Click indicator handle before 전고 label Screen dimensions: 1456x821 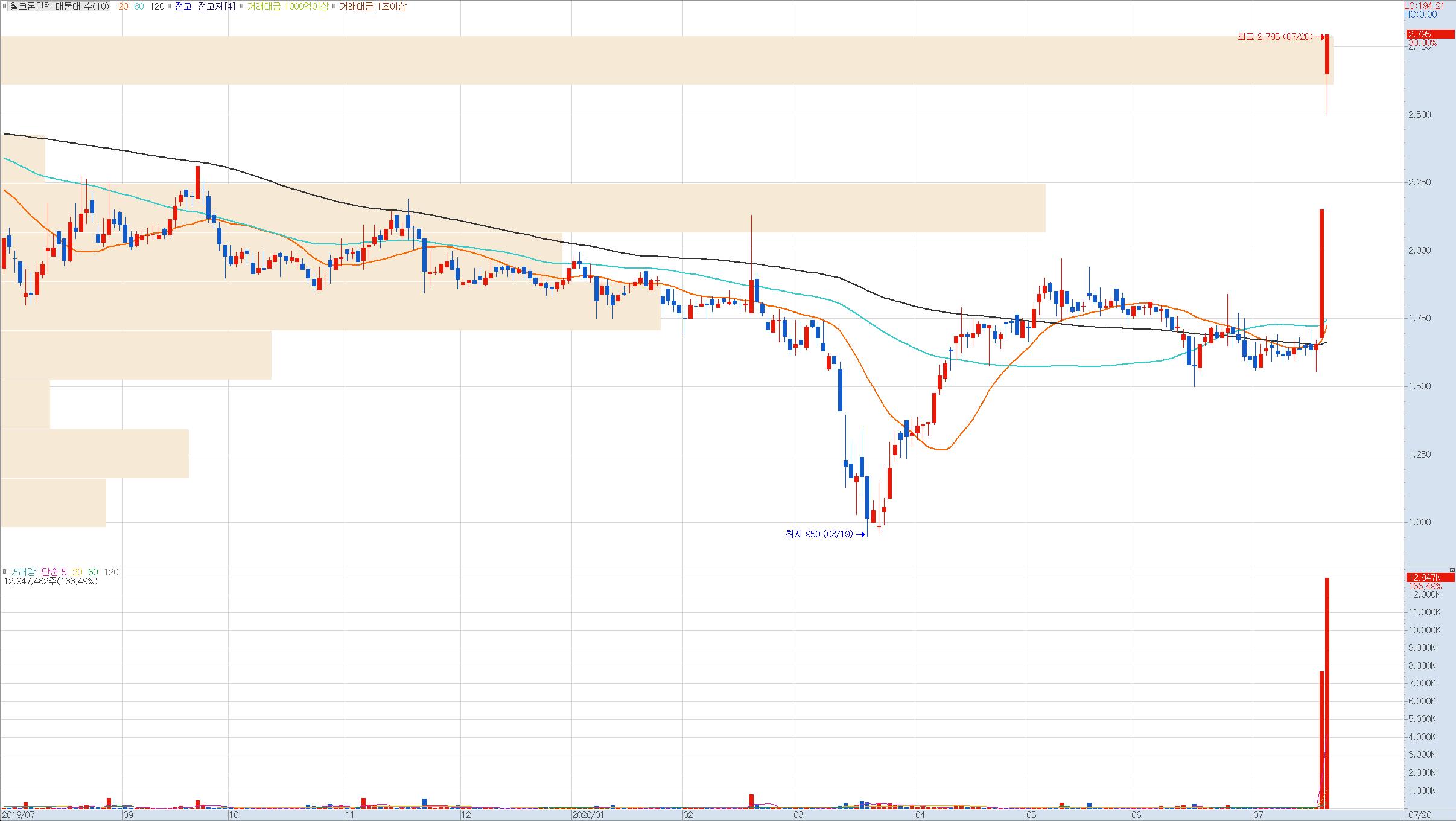[170, 7]
